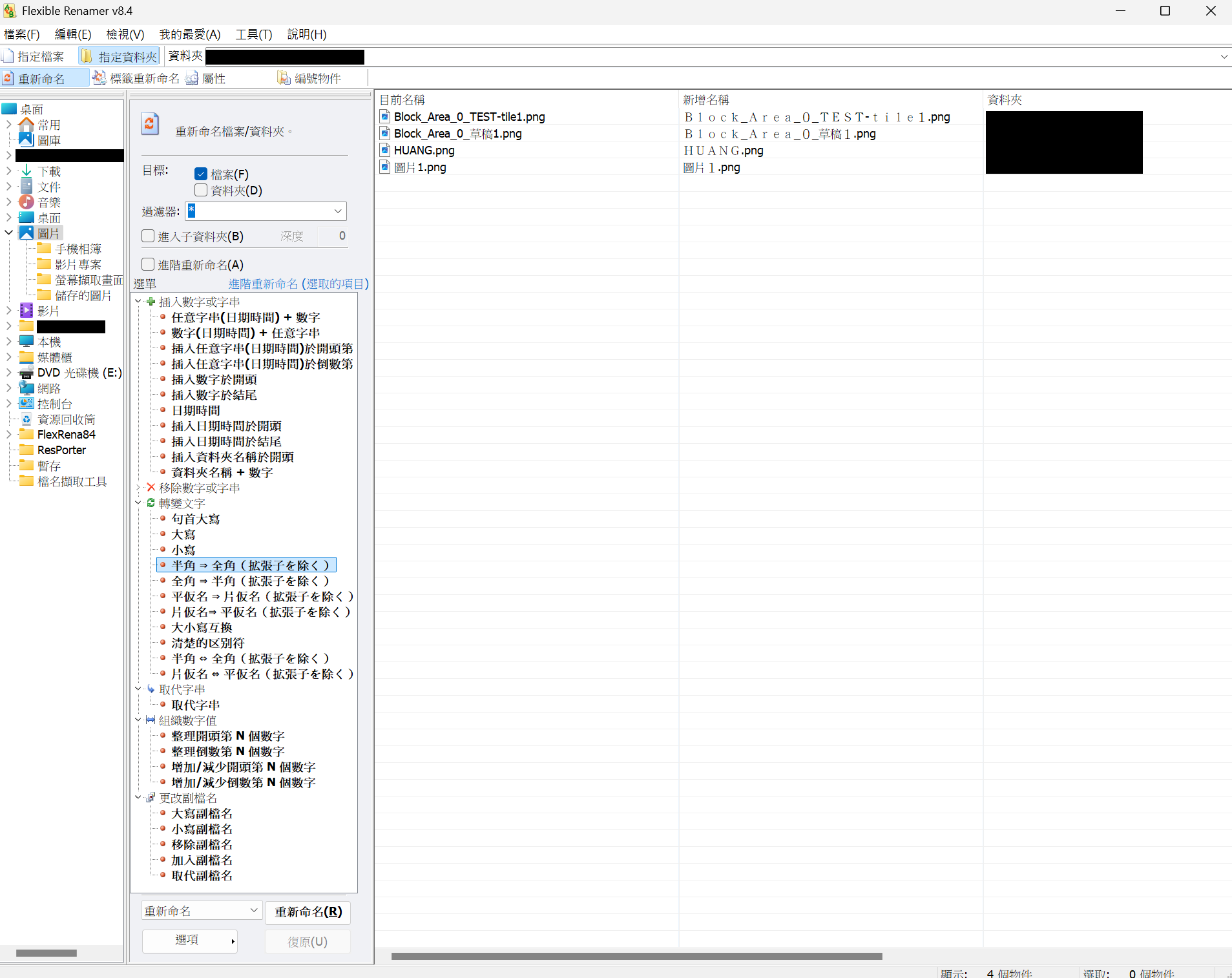Click the 常用 home icon in tree

click(x=26, y=124)
